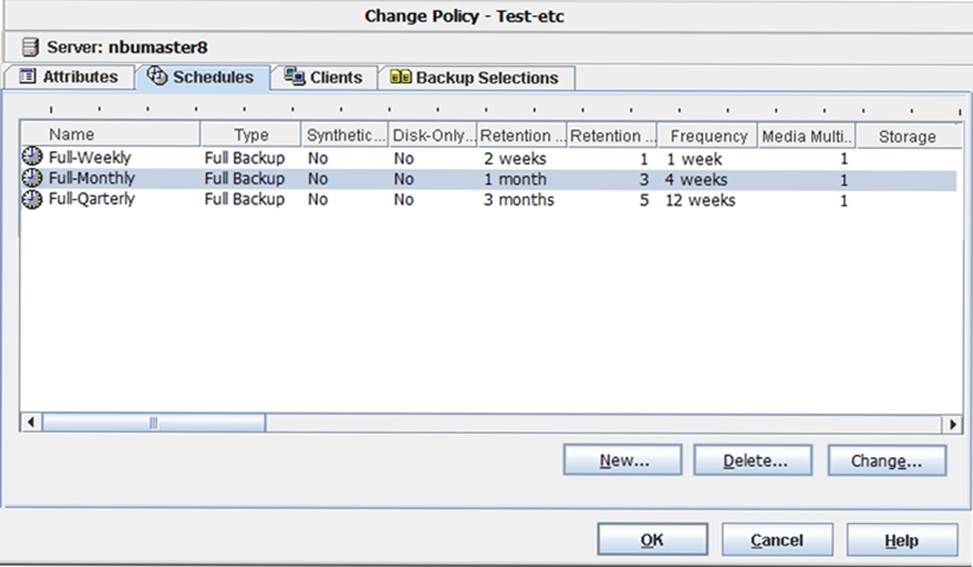Image resolution: width=973 pixels, height=567 pixels.
Task: Sort by the Media Multi.. column header
Action: point(807,136)
